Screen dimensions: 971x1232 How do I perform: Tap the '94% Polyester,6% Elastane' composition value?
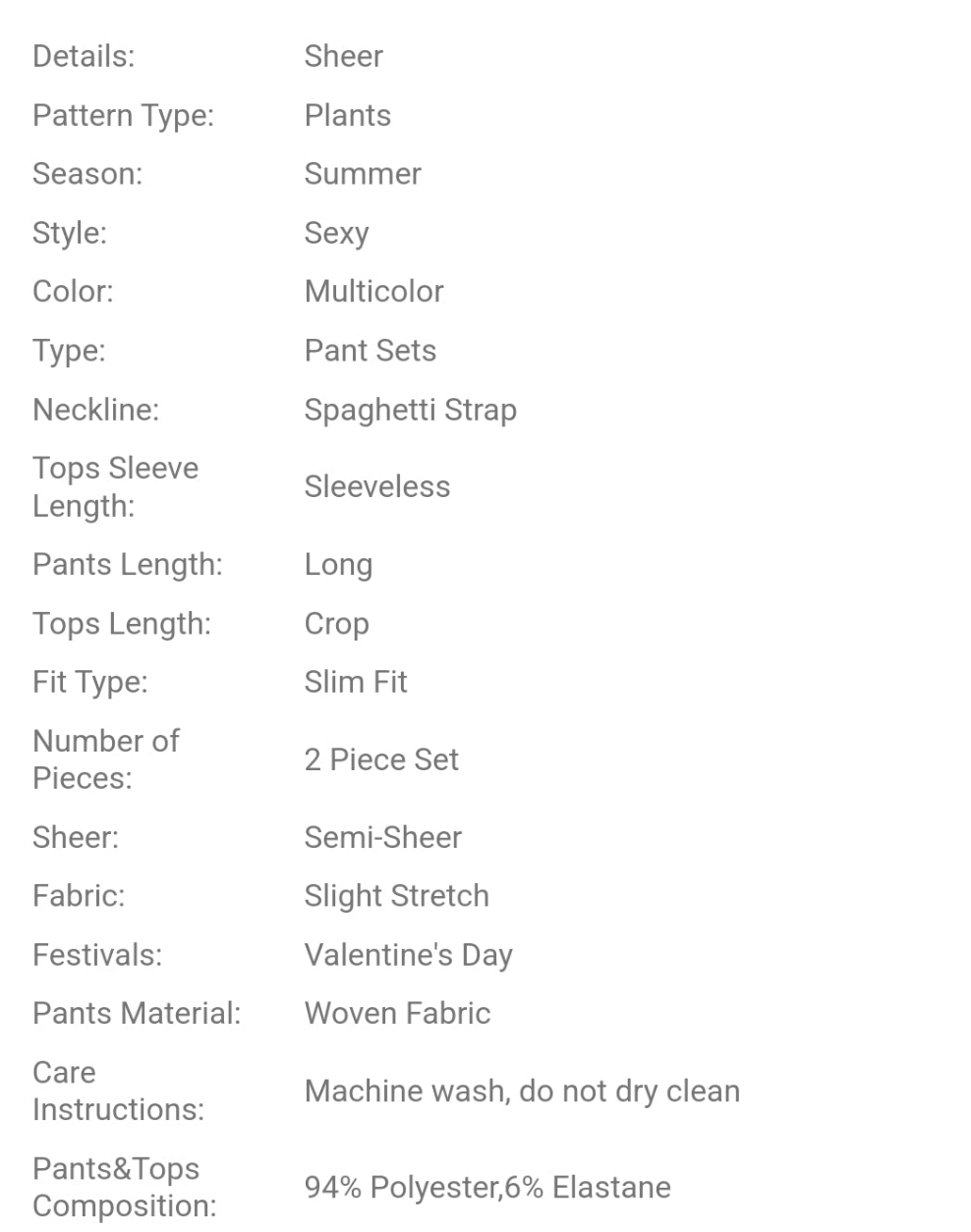click(x=487, y=1187)
